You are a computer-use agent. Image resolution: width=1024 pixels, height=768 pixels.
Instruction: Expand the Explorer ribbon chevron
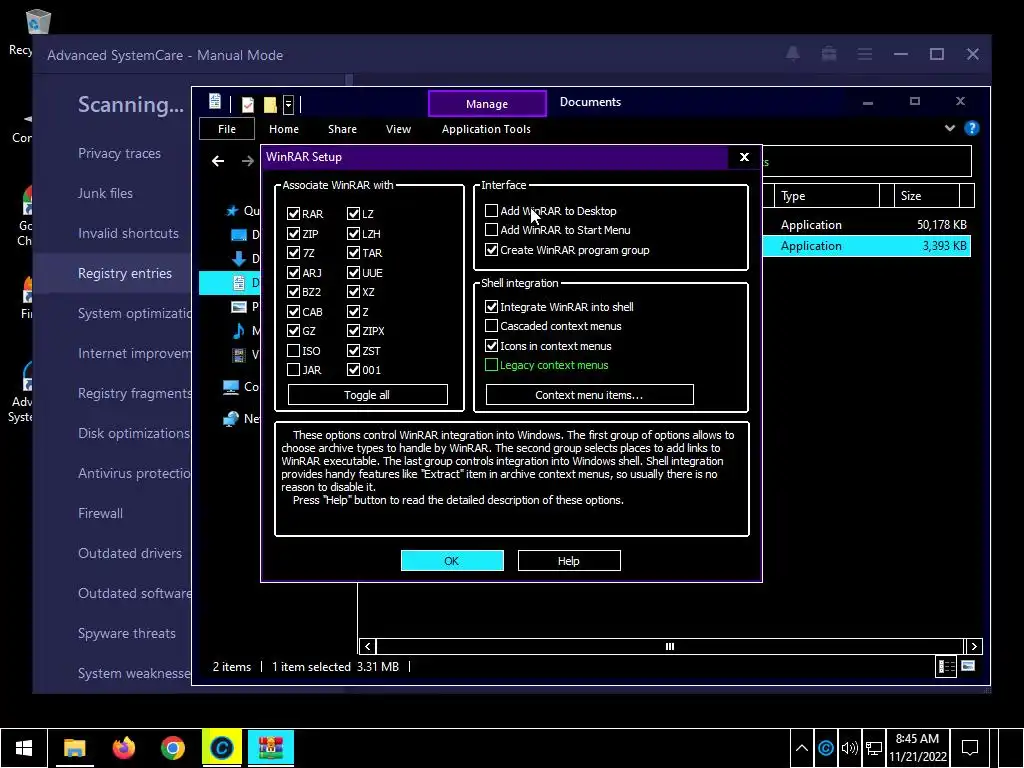point(950,128)
